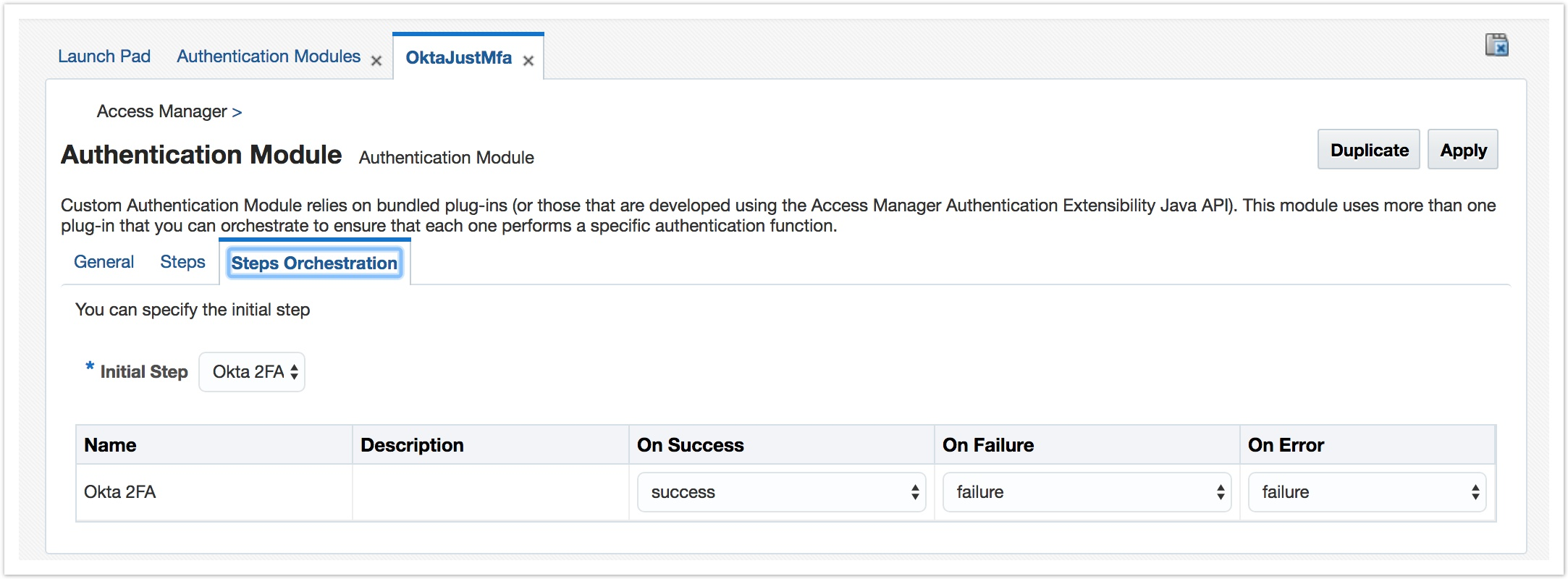Go to Access Manager breadcrumb link
This screenshot has width=1568, height=579.
click(161, 111)
